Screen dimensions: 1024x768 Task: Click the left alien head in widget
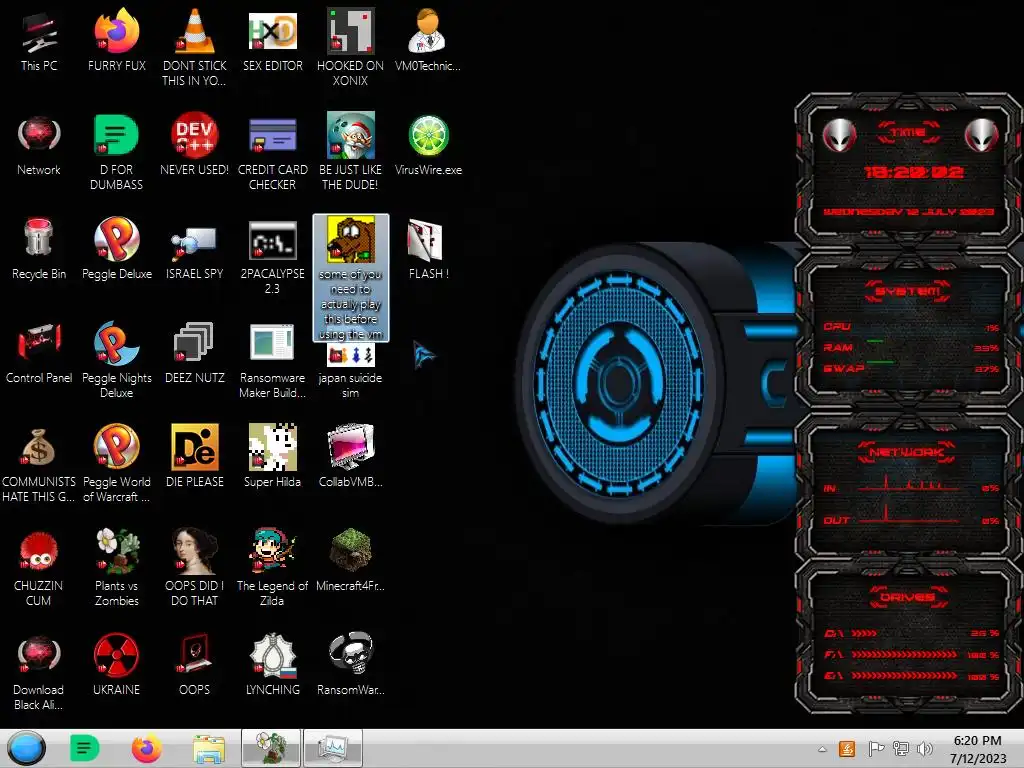pyautogui.click(x=839, y=136)
